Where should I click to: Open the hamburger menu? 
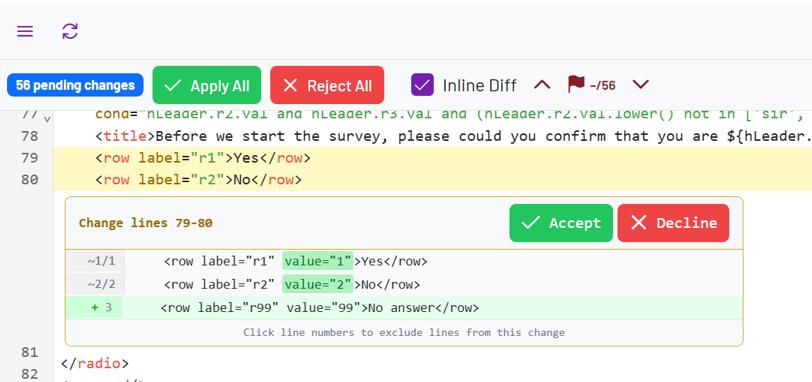25,31
